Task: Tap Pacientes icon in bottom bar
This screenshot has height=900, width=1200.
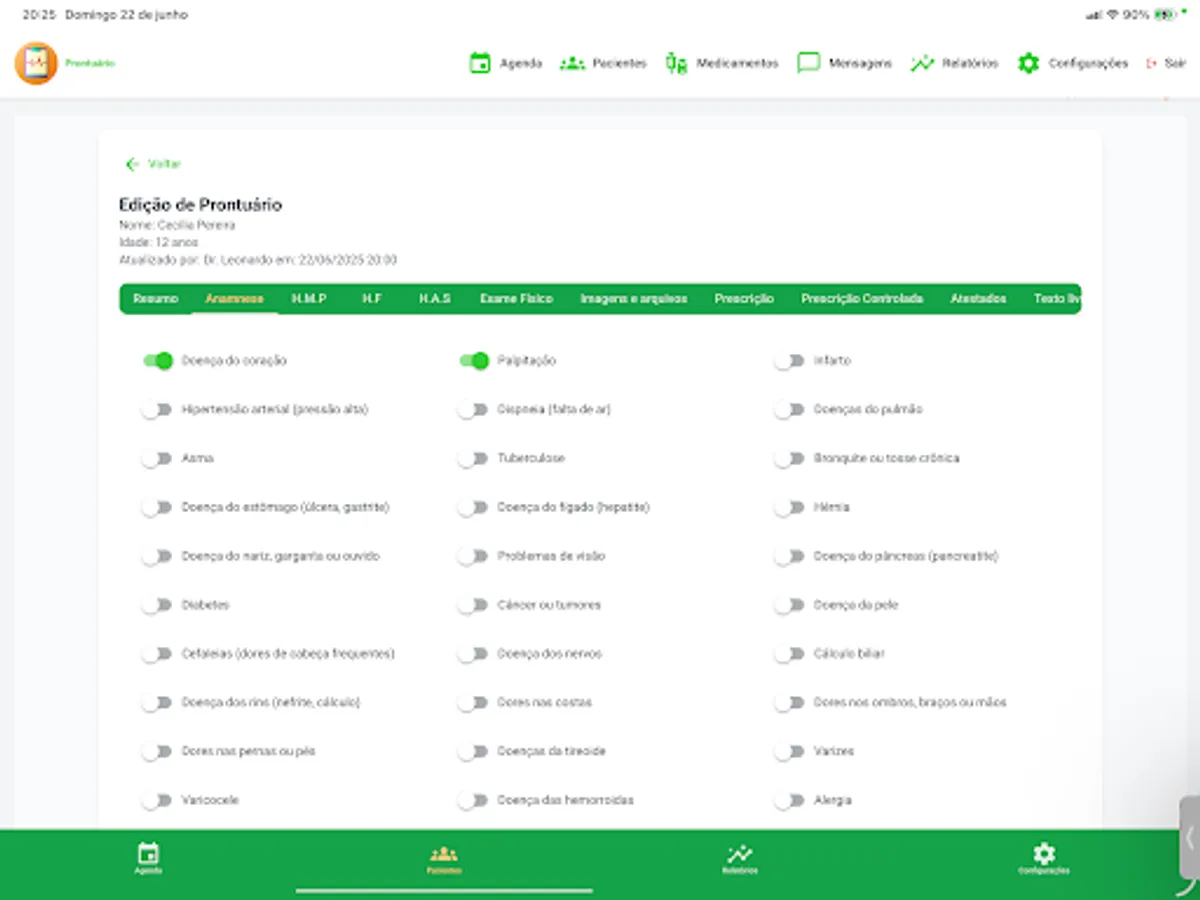Action: [444, 854]
